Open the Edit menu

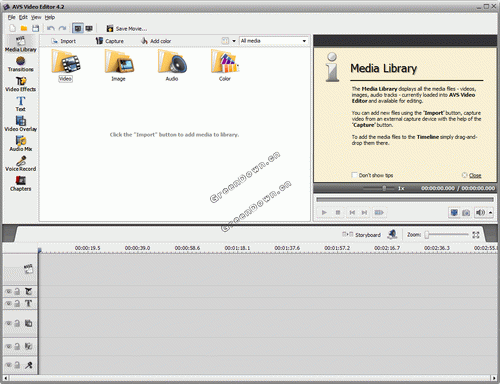[23, 17]
